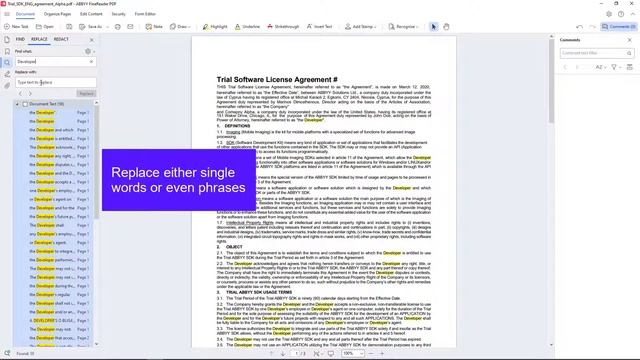
Task: Select the Underline tool
Action: [x=247, y=27]
